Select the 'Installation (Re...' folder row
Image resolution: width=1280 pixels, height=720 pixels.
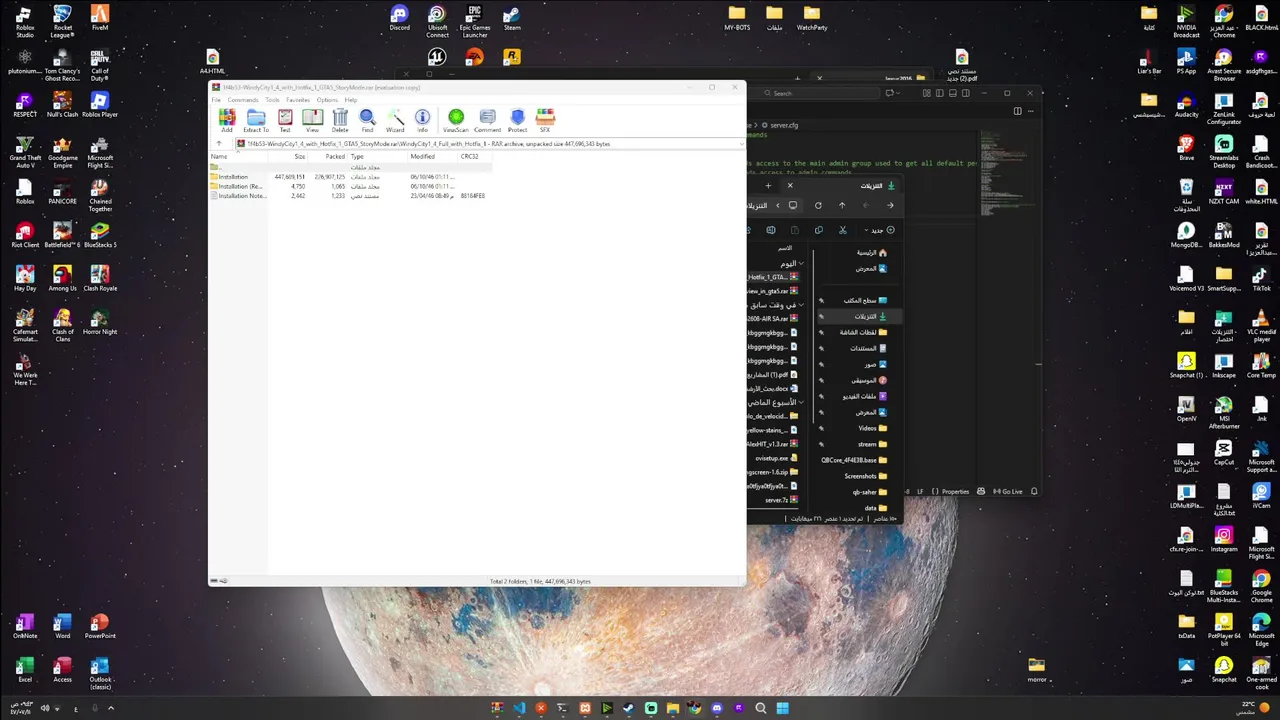(x=349, y=186)
